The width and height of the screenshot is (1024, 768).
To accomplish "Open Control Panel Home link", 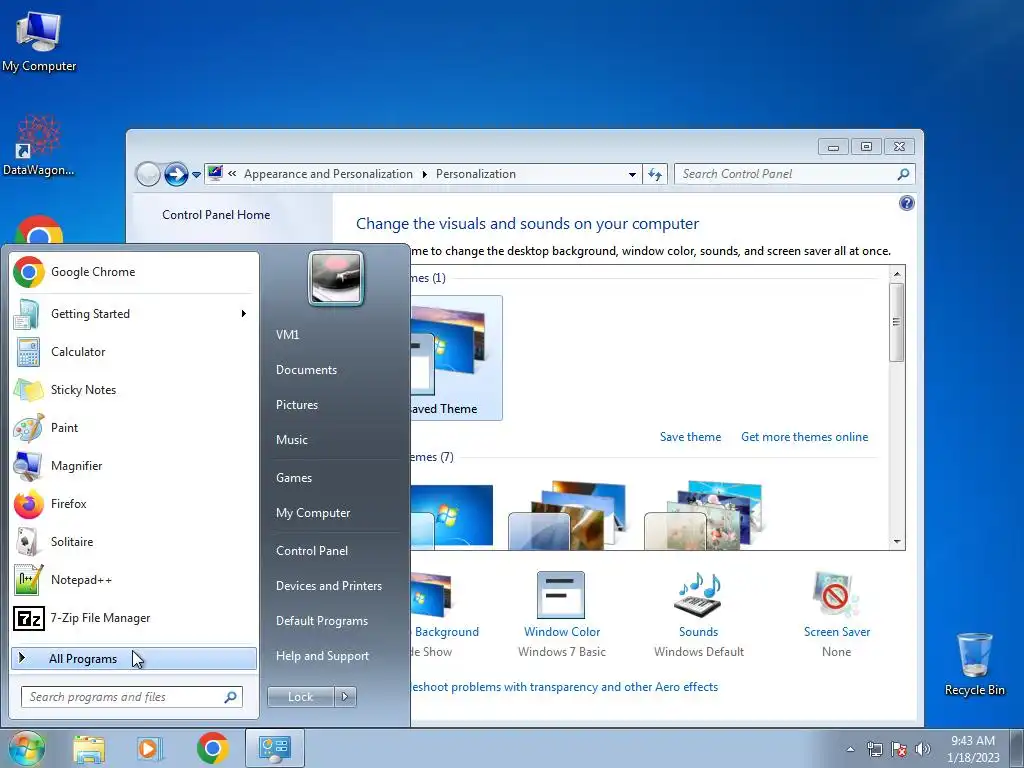I will [216, 215].
